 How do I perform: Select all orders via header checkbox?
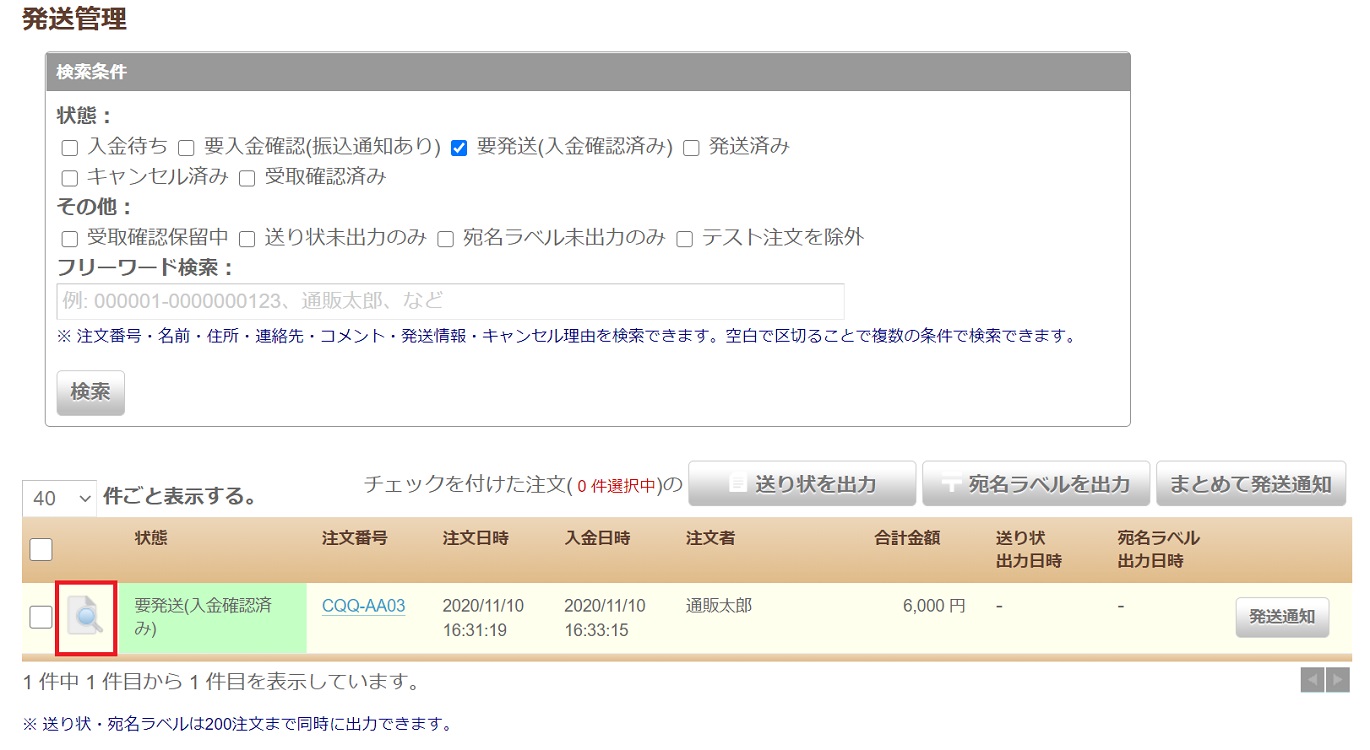41,549
